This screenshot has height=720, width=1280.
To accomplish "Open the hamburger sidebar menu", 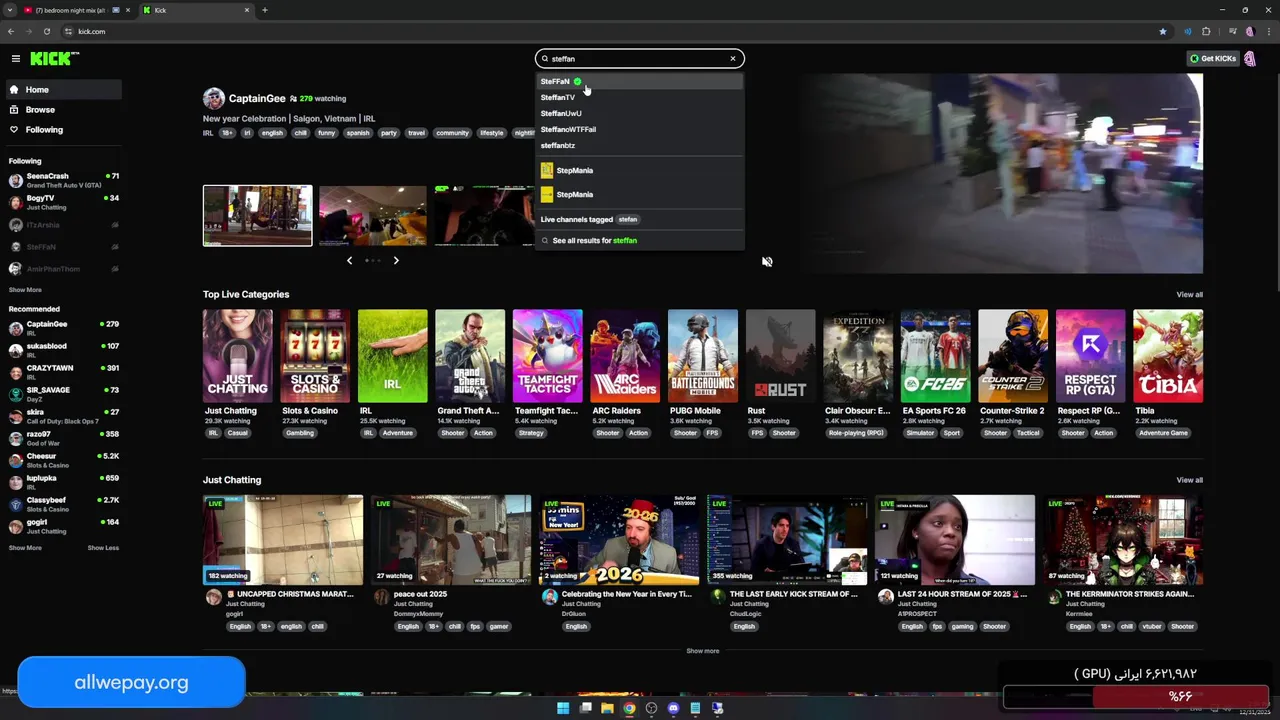I will [16, 59].
